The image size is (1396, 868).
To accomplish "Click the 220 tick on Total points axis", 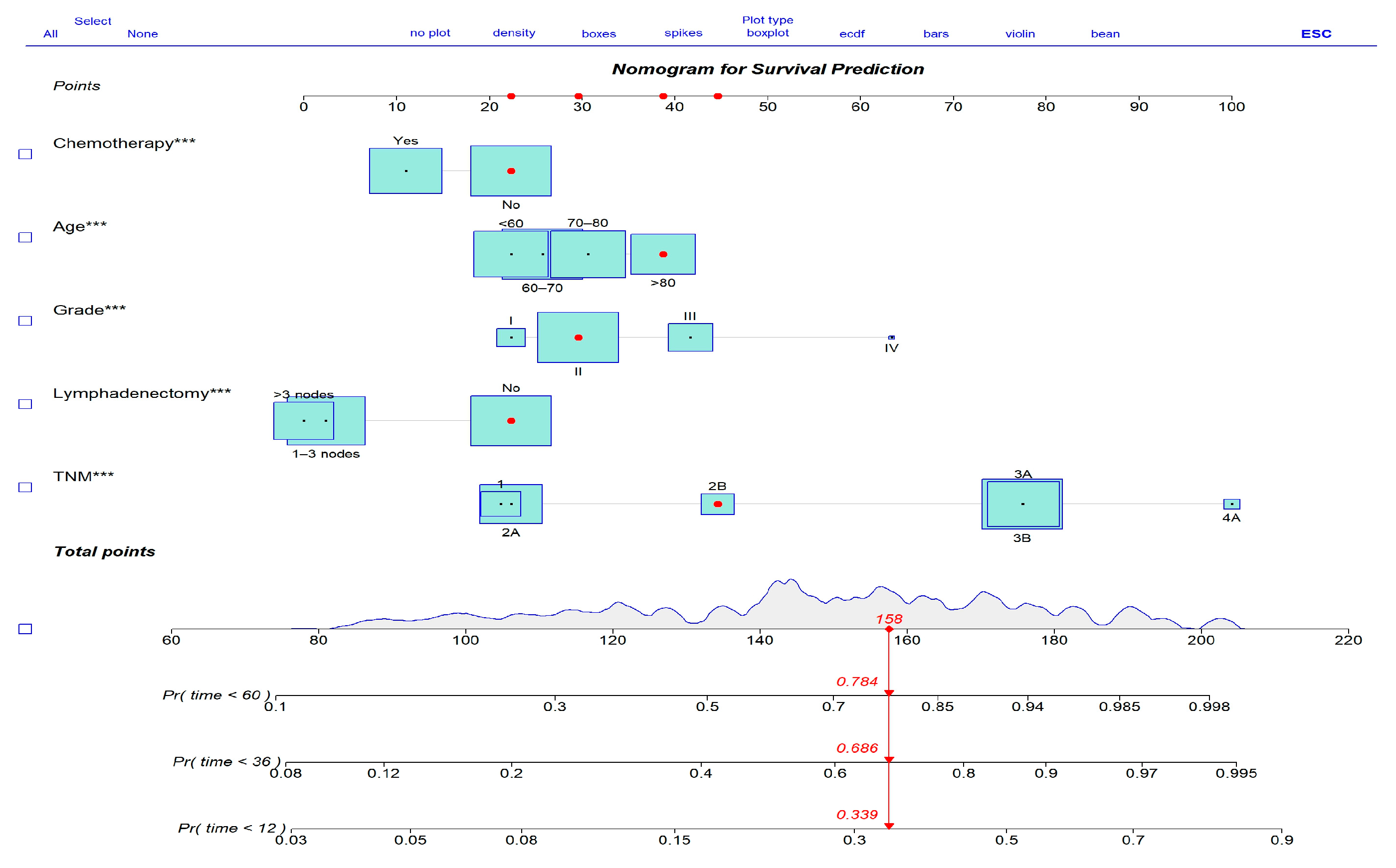I will pos(1348,640).
